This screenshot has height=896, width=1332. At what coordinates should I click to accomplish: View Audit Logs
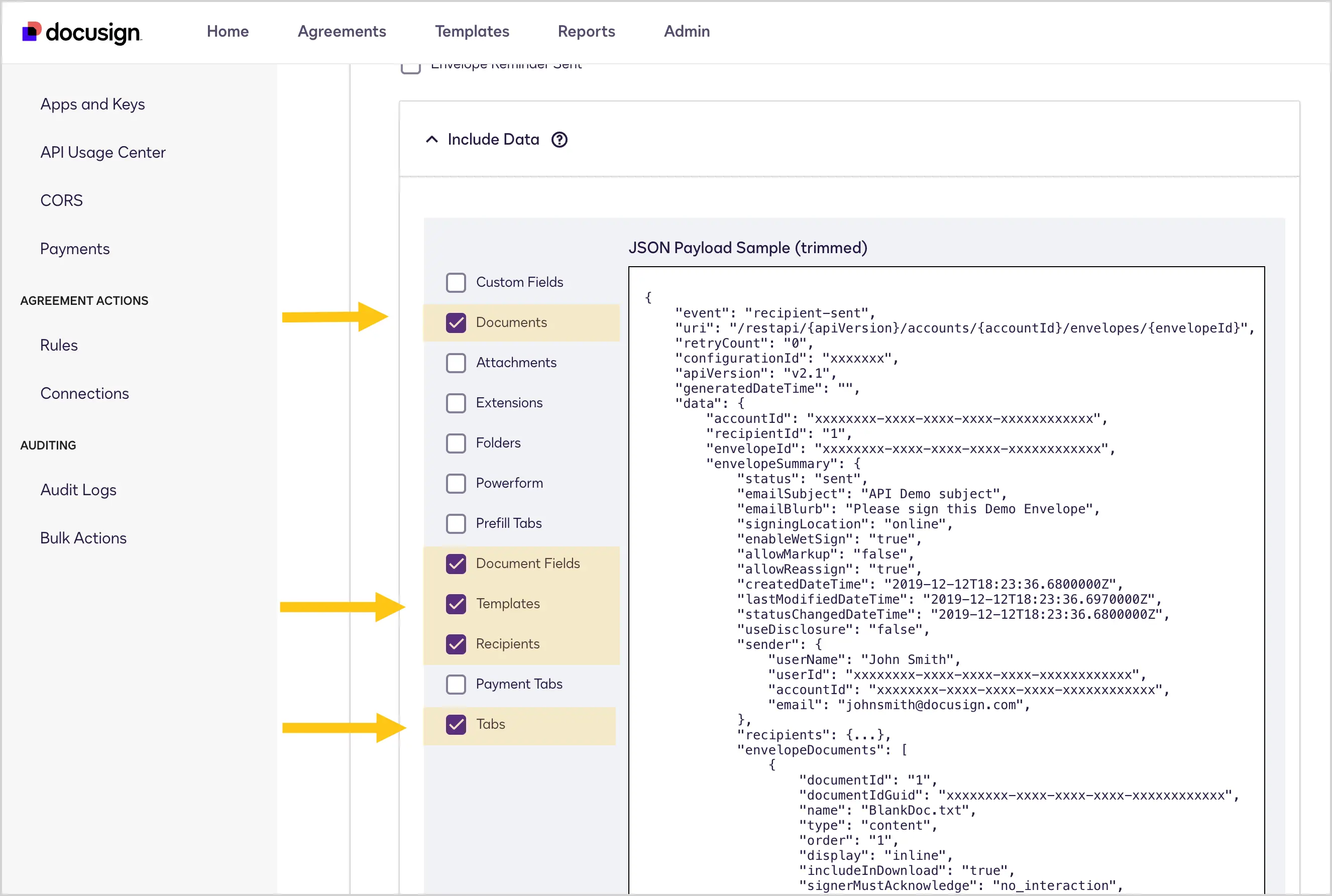coord(78,490)
